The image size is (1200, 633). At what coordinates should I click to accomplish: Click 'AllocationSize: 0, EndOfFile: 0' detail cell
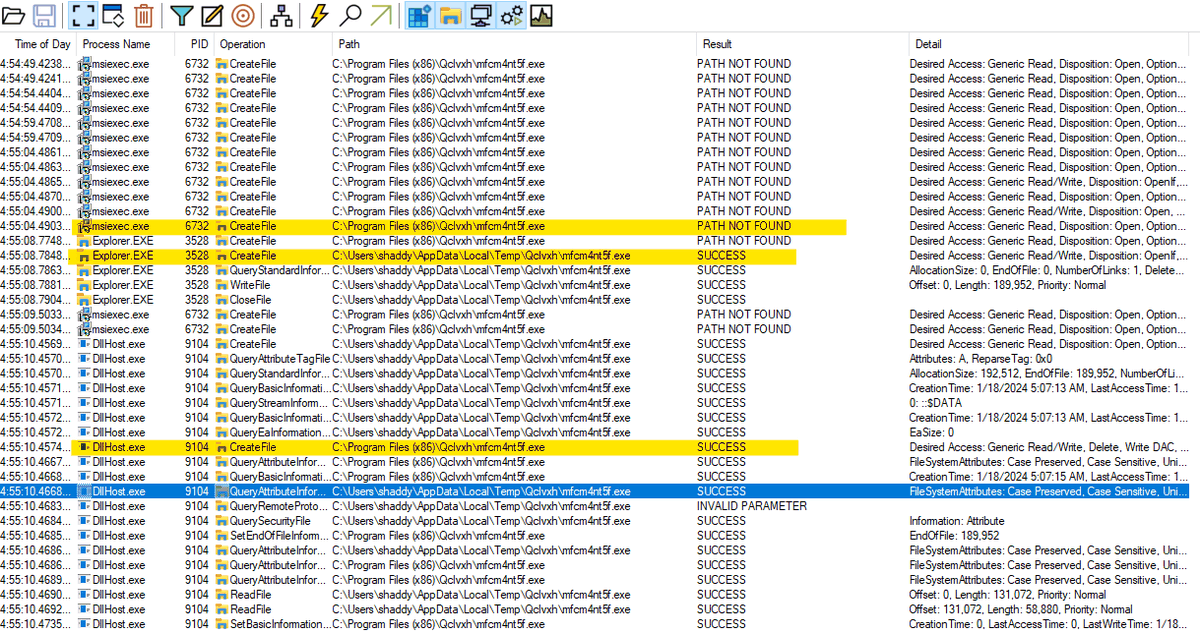[x=1048, y=271]
